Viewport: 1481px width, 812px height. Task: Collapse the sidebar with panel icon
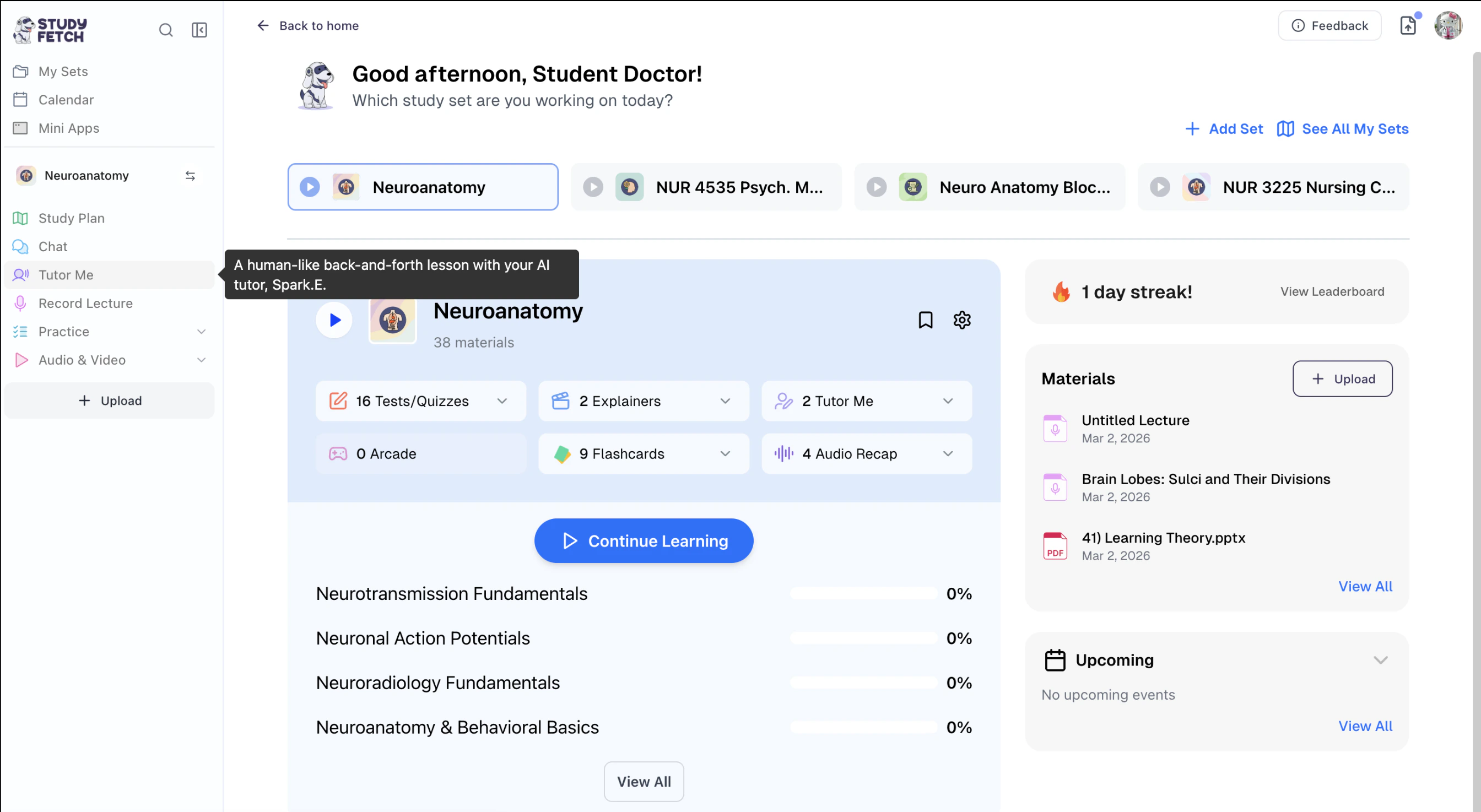tap(199, 30)
